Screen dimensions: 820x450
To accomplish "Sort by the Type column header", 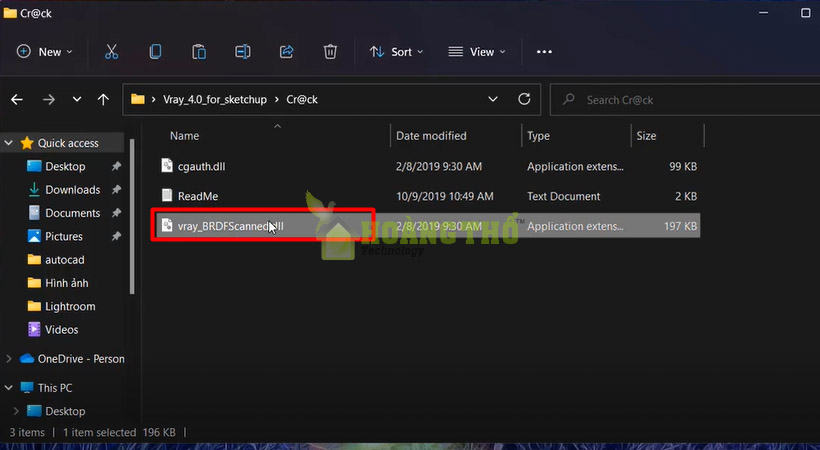I will tap(538, 136).
